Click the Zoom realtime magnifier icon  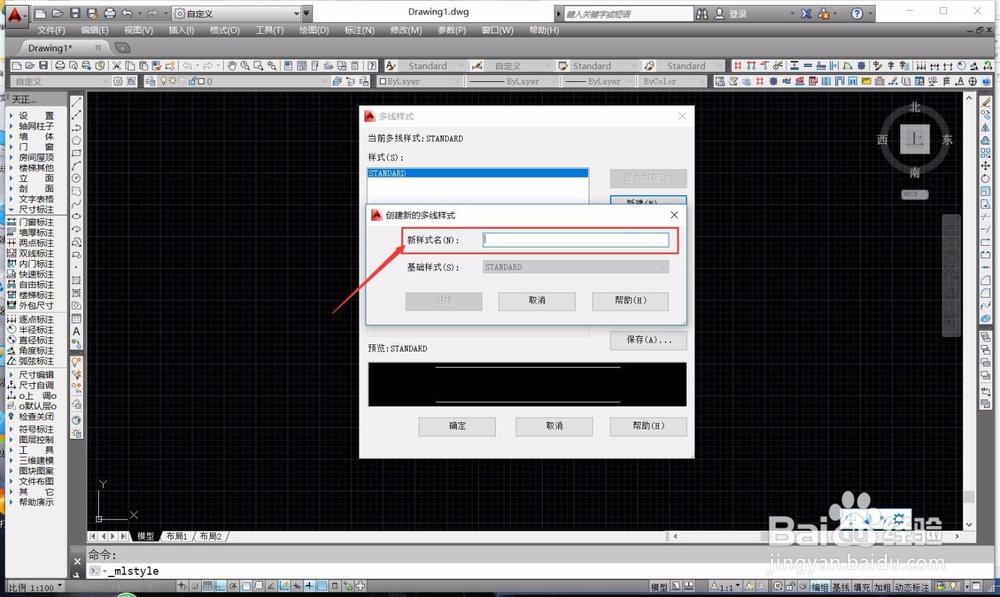(245, 66)
